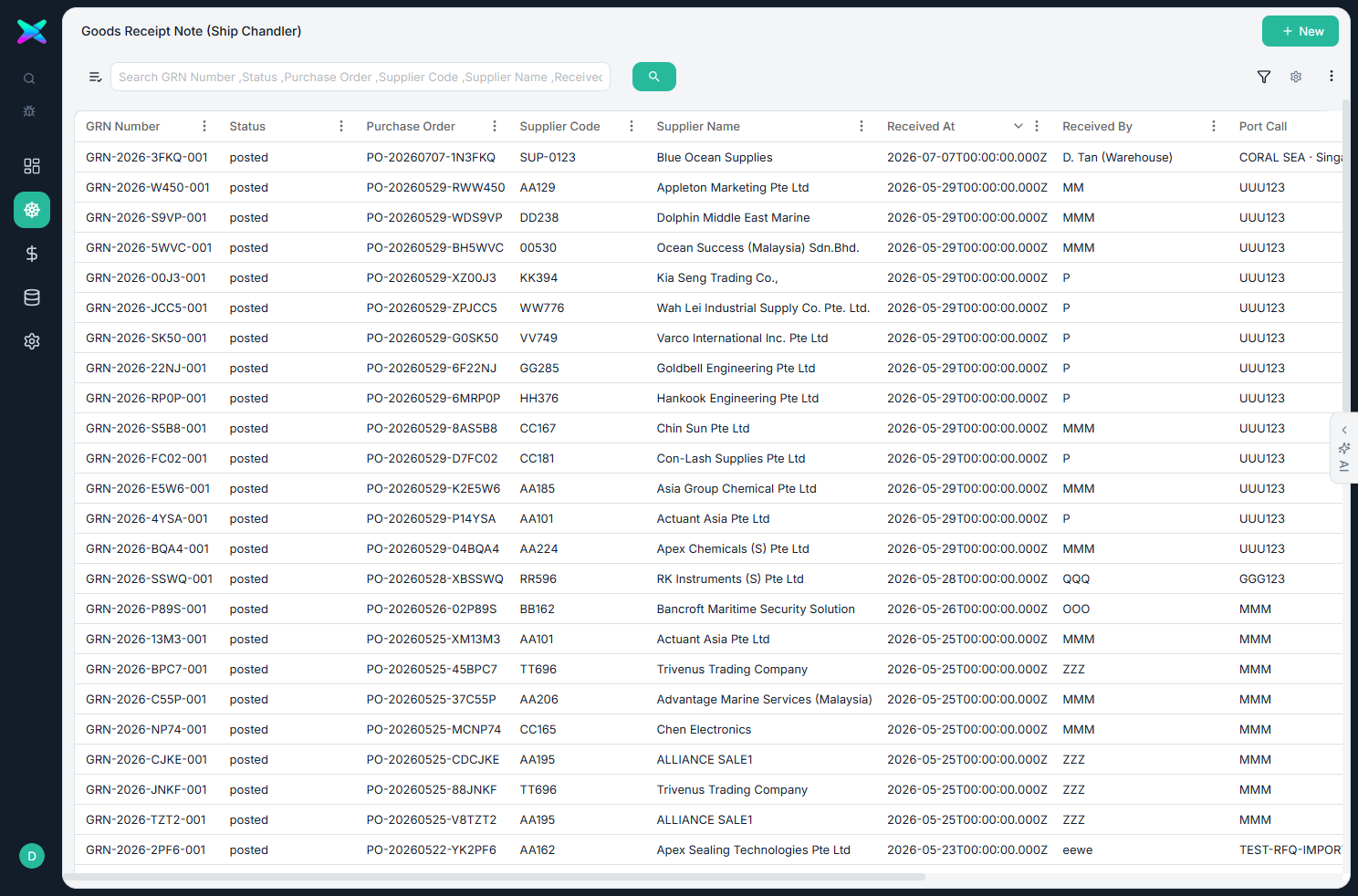Open row GRN-2026-3FKQ-001
Image resolution: width=1358 pixels, height=896 pixels.
(x=708, y=157)
